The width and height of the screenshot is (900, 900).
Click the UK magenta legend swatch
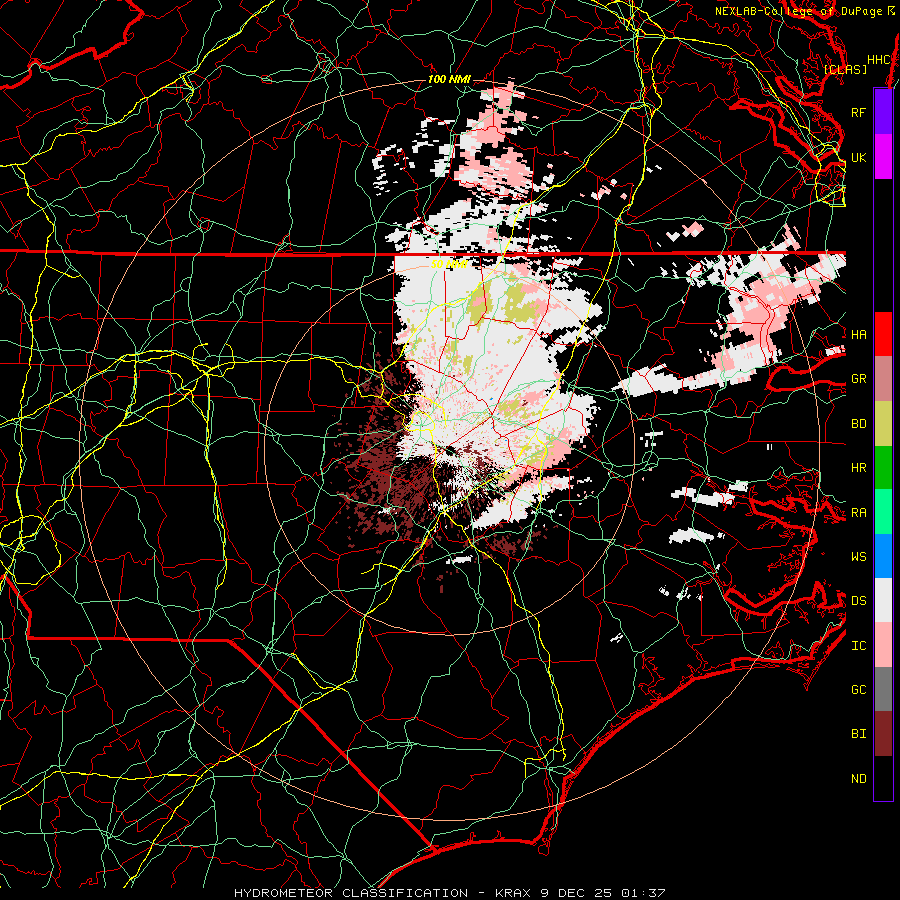pyautogui.click(x=883, y=157)
